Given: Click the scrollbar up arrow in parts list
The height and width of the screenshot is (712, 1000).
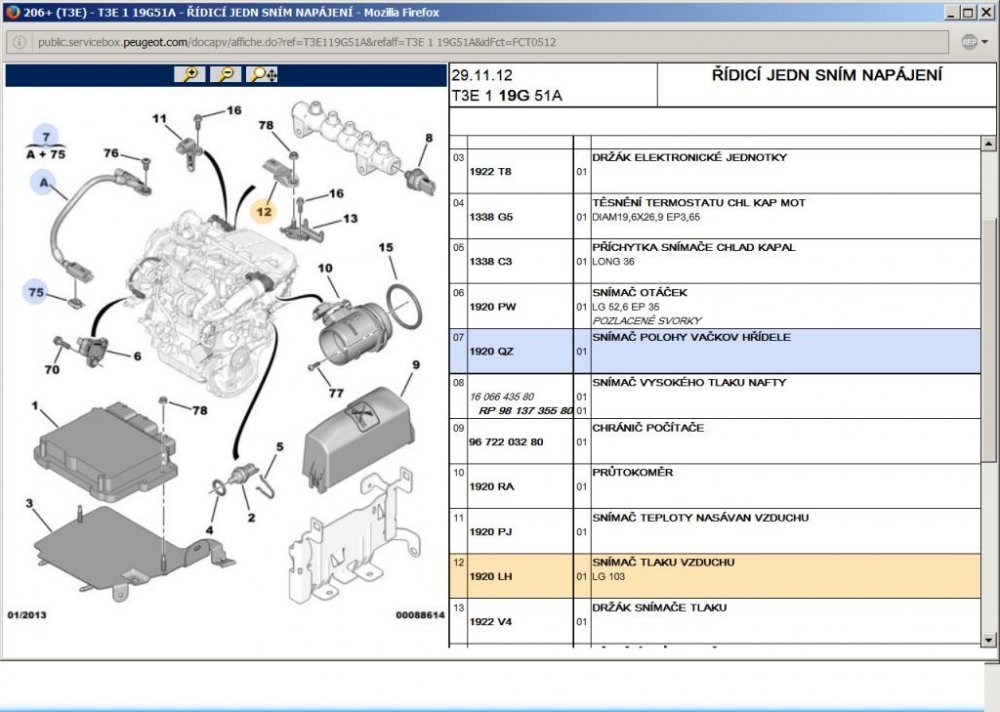Looking at the screenshot, I should 988,144.
